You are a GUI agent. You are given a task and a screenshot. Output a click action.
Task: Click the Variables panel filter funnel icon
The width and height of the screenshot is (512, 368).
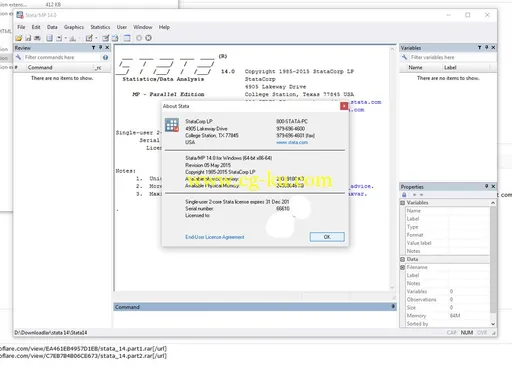[x=479, y=48]
